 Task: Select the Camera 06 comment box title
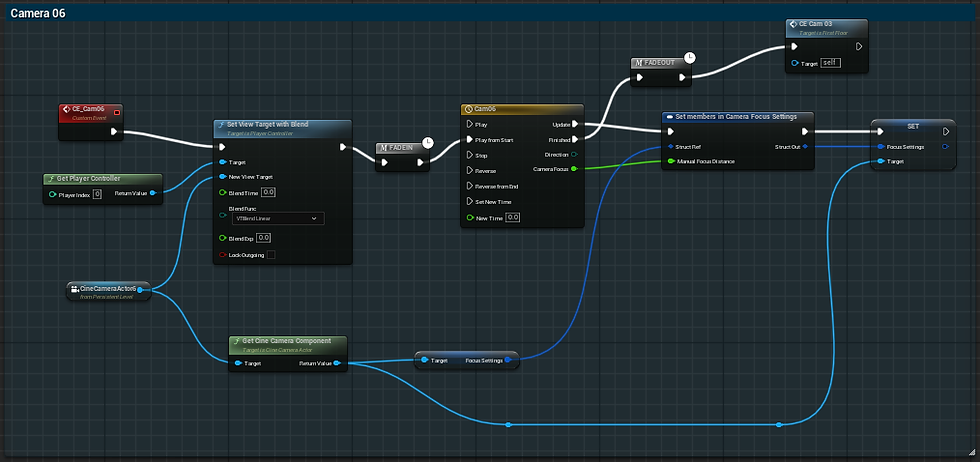(38, 13)
